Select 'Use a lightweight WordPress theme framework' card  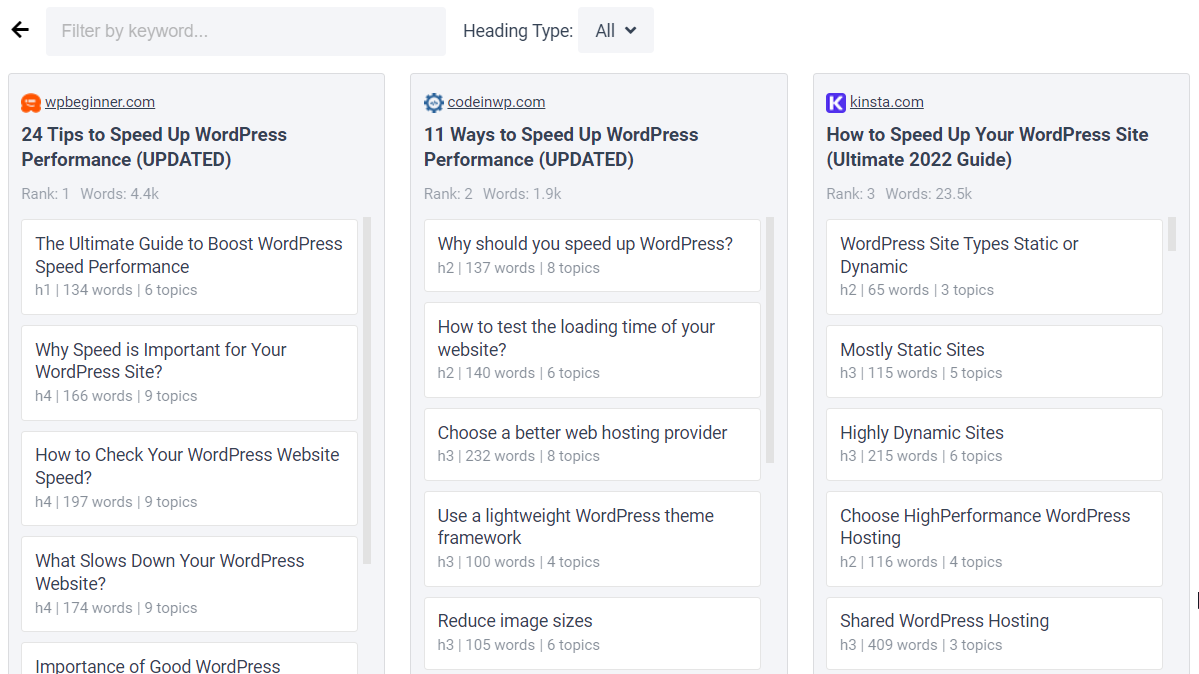pyautogui.click(x=593, y=539)
